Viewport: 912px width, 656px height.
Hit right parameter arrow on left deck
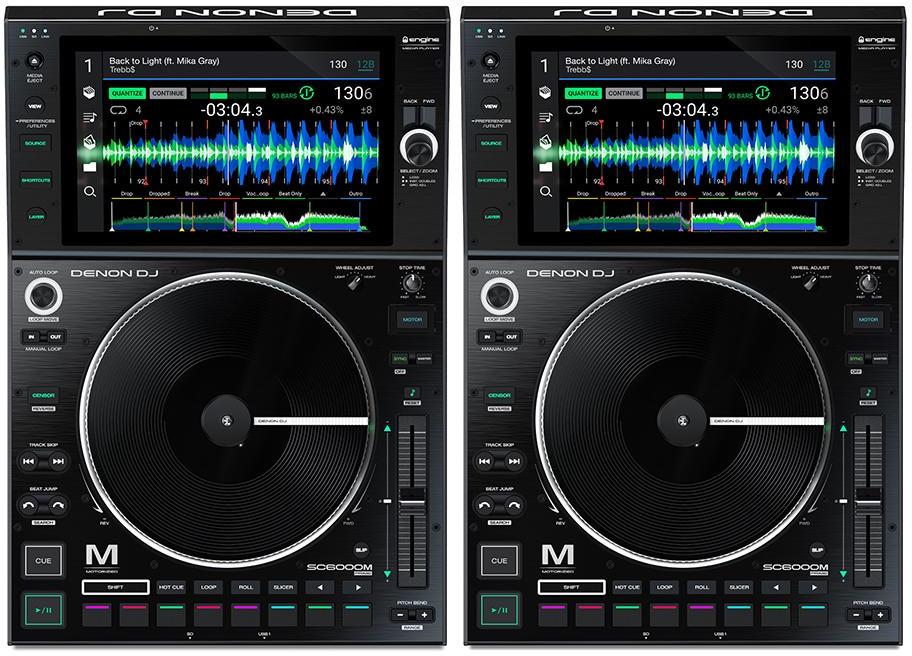[358, 587]
